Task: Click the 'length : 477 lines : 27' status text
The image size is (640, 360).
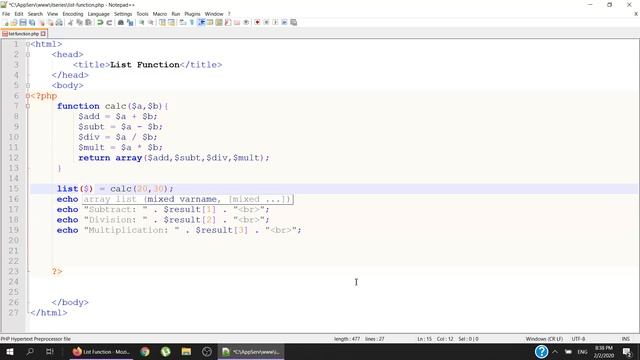Action: click(359, 339)
